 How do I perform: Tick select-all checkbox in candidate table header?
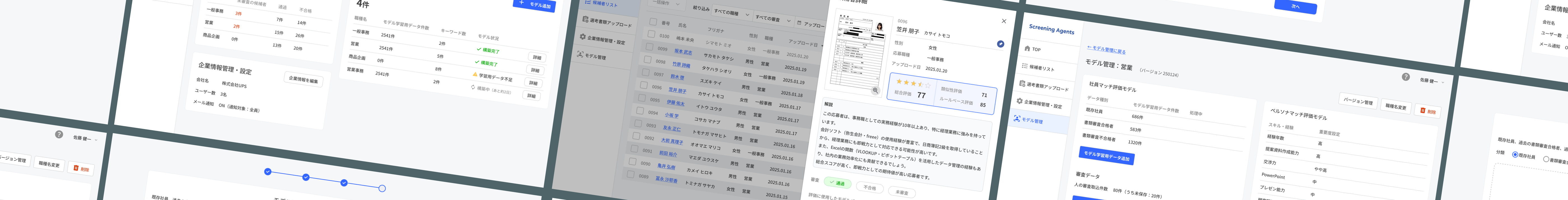653,21
